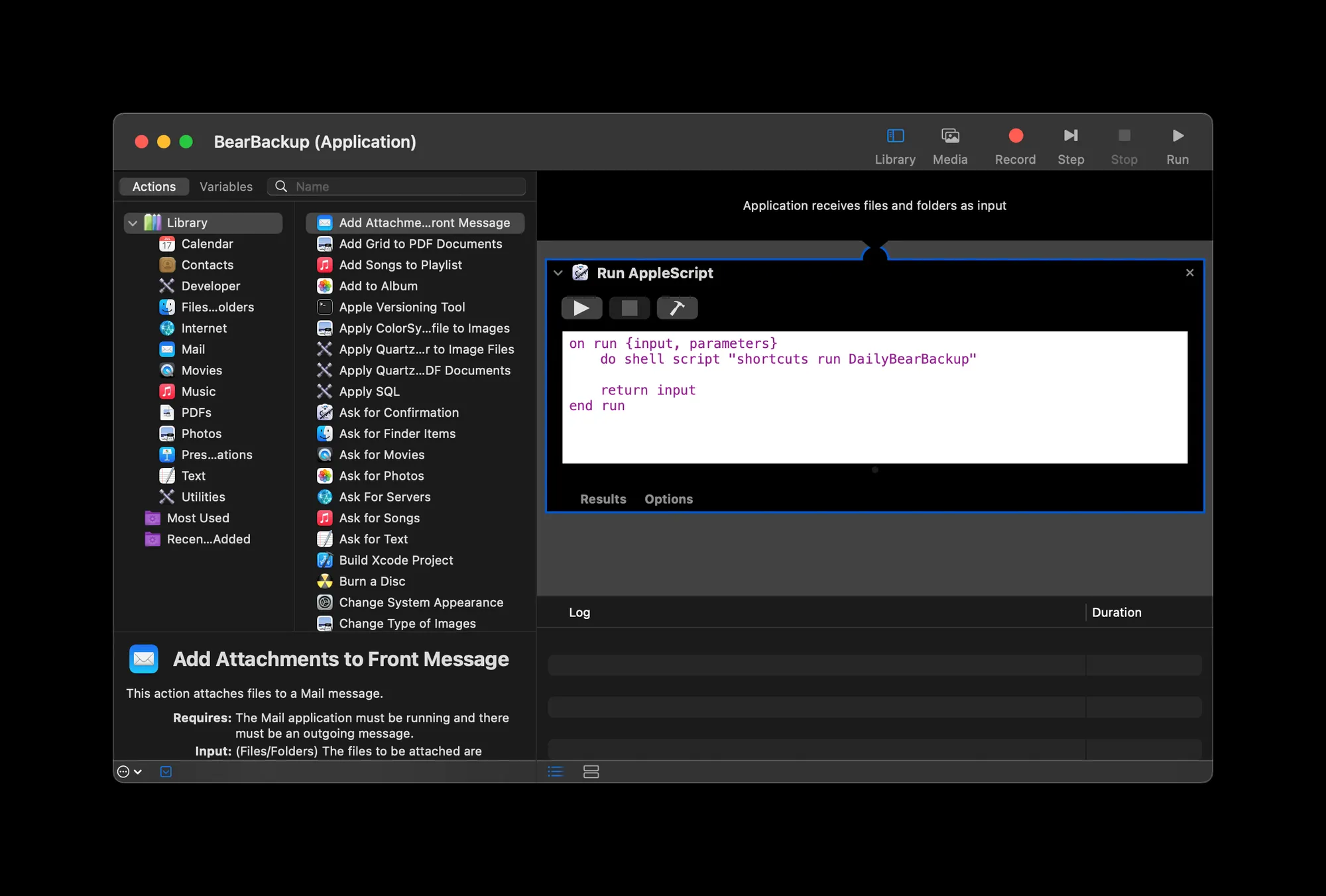This screenshot has width=1326, height=896.
Task: Compile the script with the hammer icon
Action: tap(677, 308)
